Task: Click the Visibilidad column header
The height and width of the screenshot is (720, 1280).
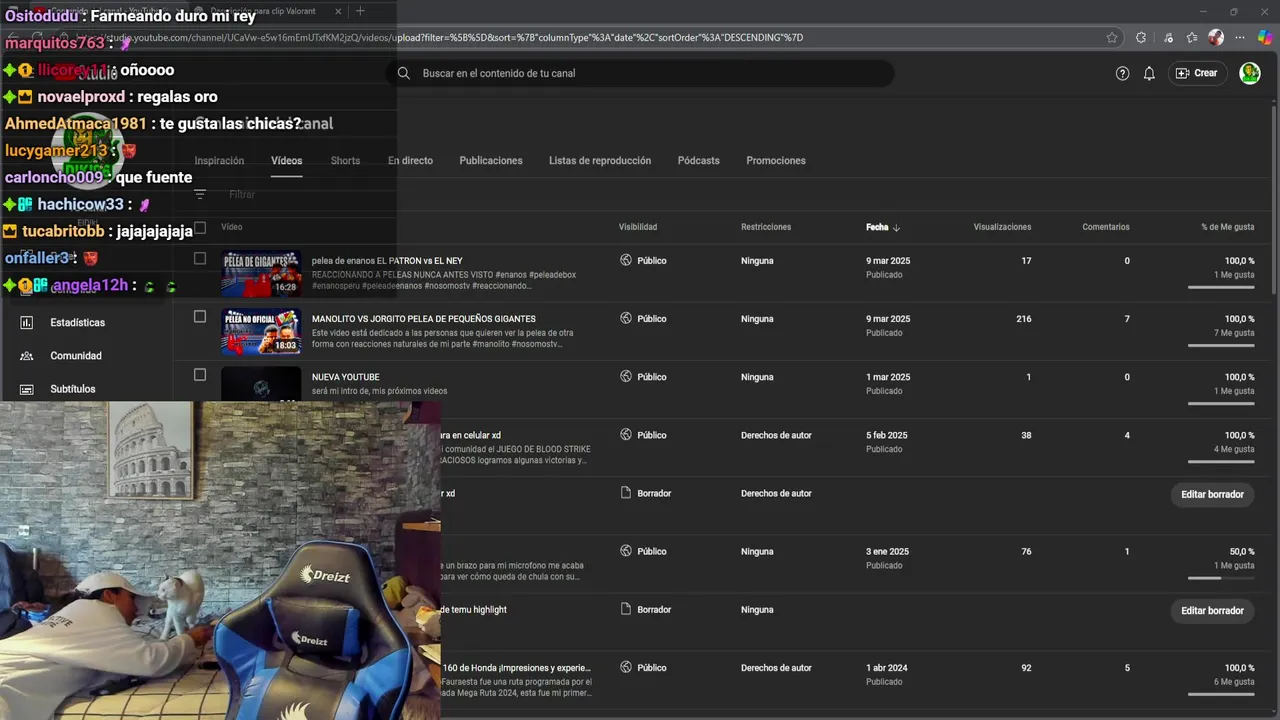Action: (x=638, y=227)
